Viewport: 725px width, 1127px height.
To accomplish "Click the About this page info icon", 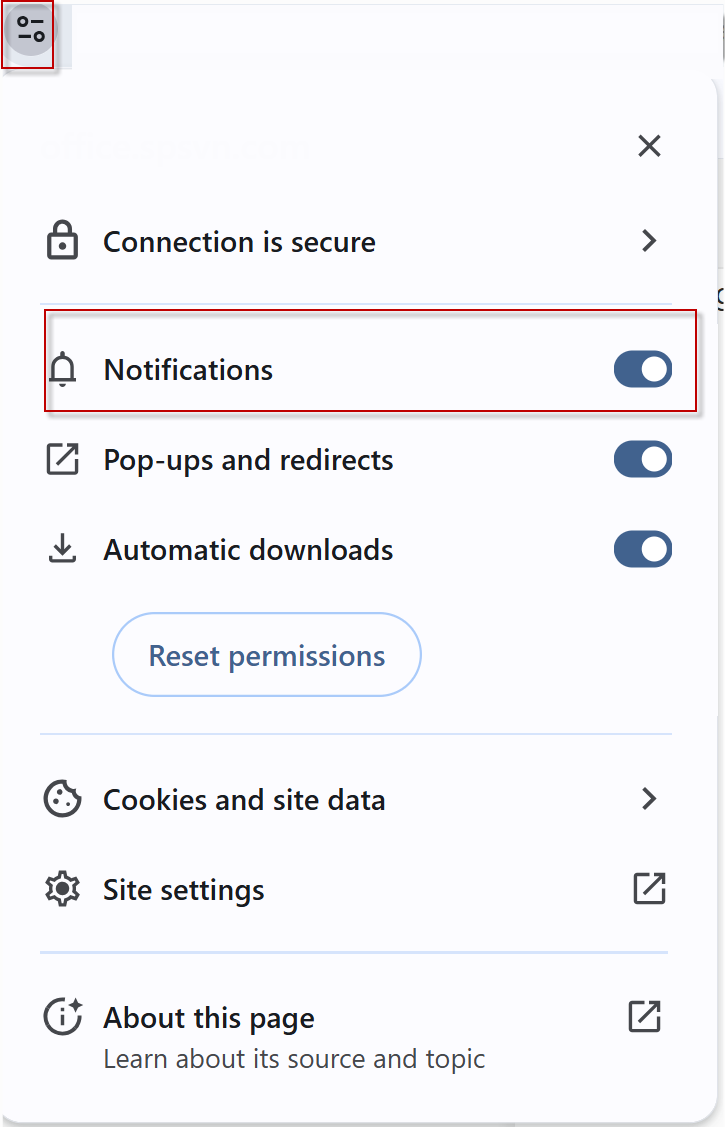I will pyautogui.click(x=62, y=1018).
